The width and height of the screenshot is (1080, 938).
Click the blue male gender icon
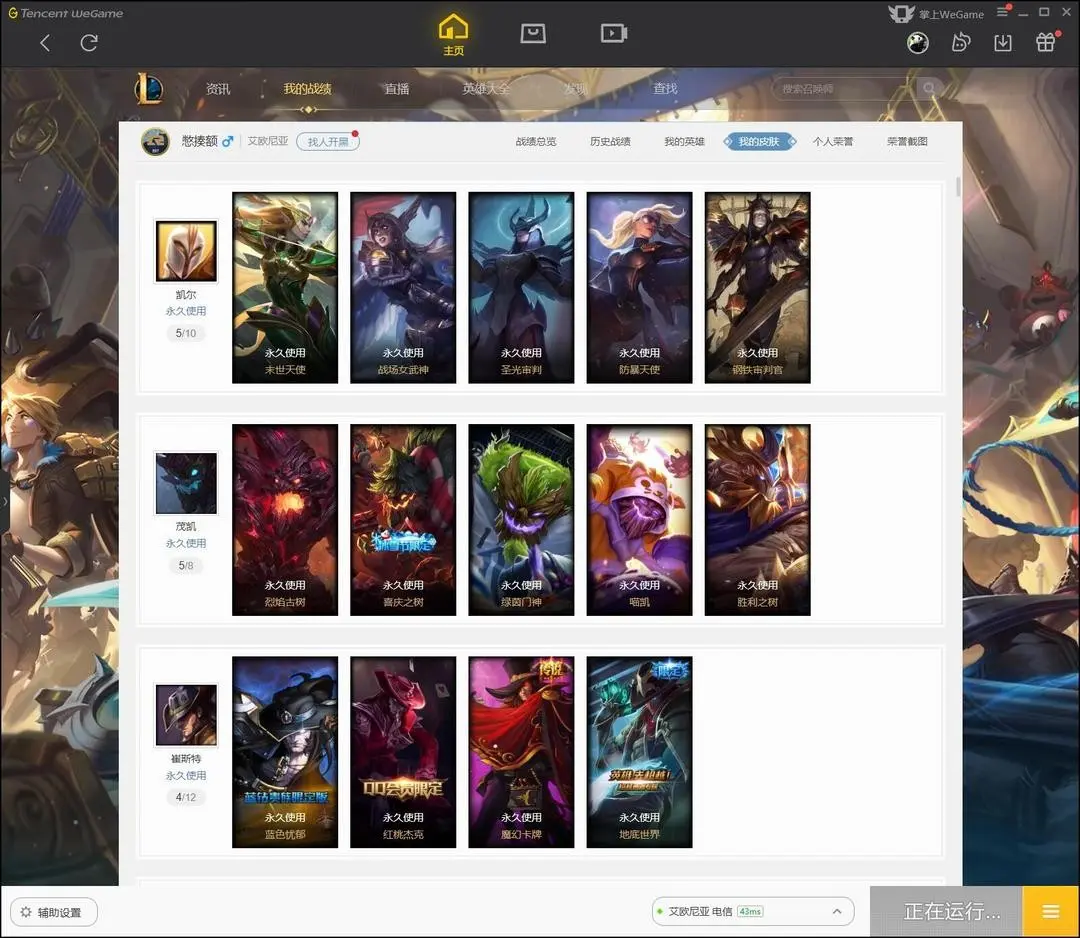(227, 141)
